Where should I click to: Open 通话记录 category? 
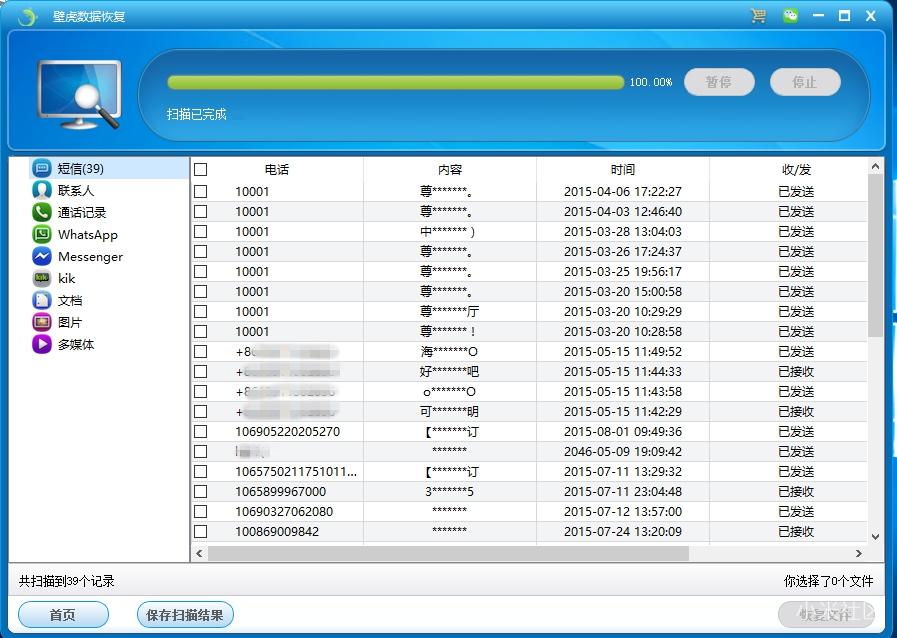pos(82,213)
